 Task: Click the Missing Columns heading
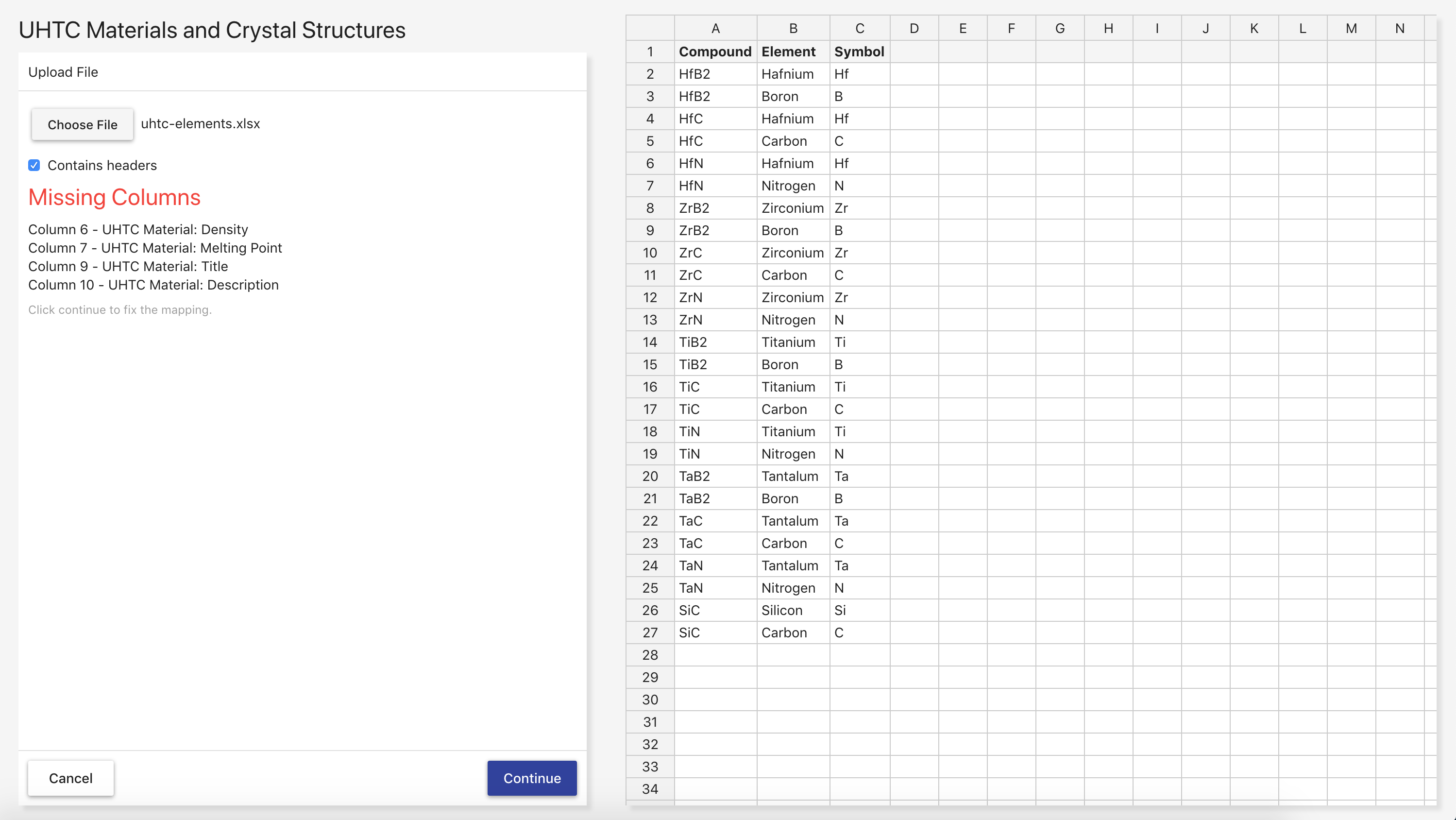(x=114, y=197)
